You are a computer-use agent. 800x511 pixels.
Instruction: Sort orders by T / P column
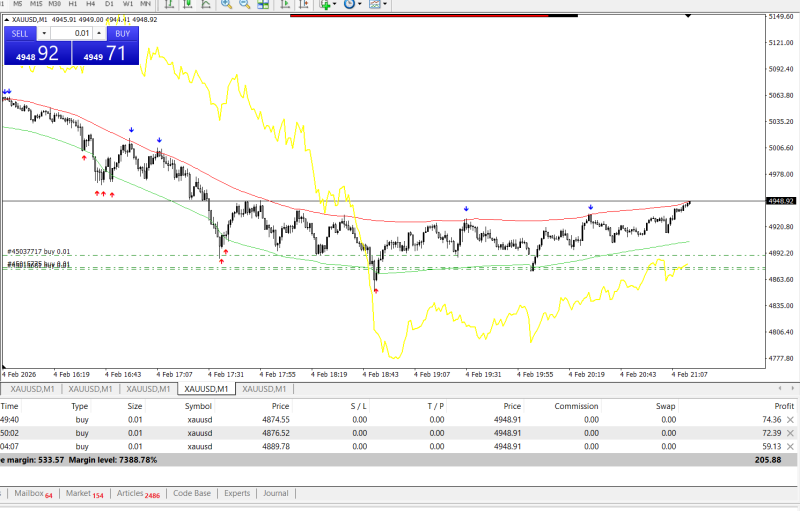click(x=436, y=406)
